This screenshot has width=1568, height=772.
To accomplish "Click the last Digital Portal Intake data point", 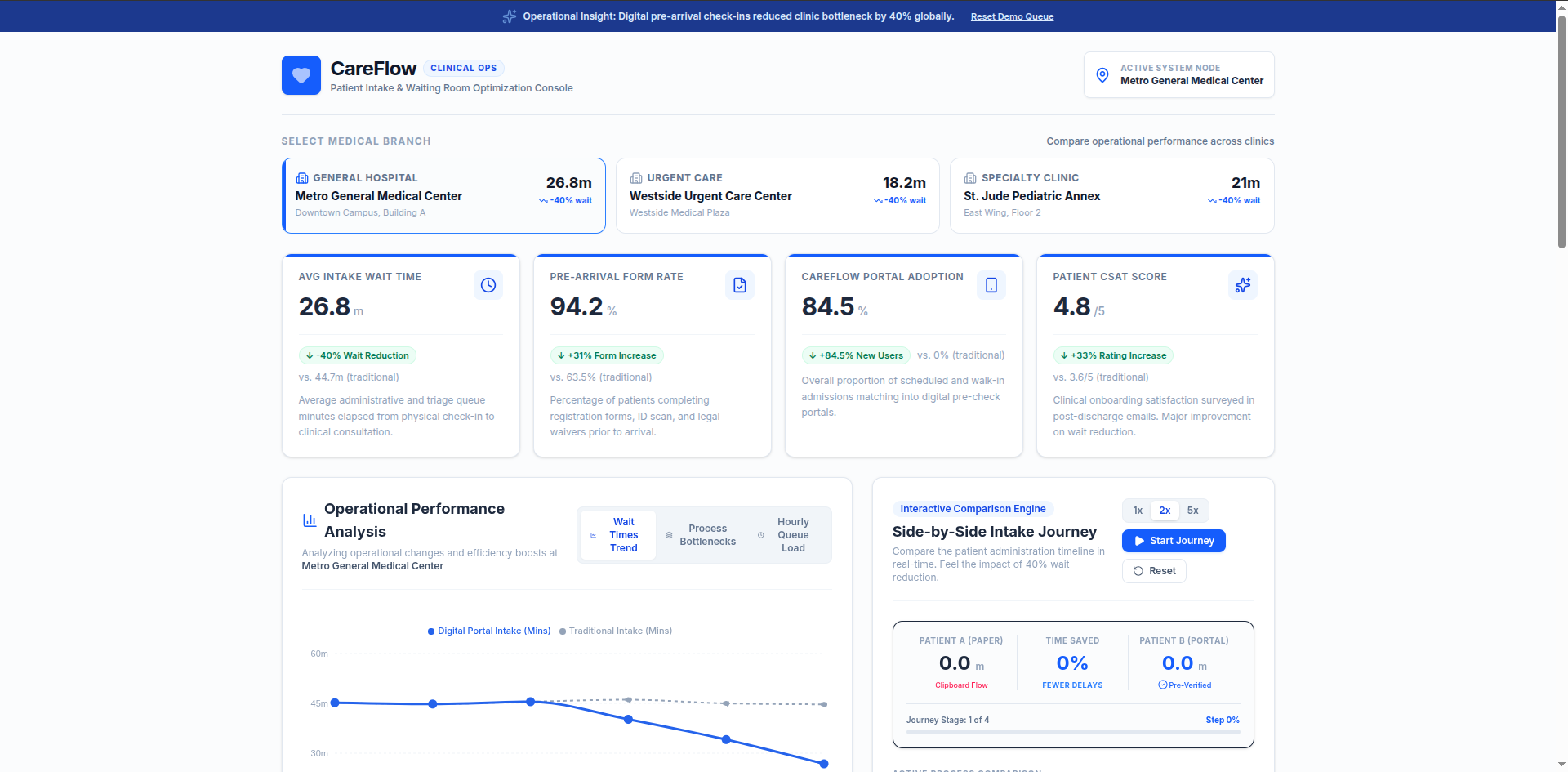I will [x=824, y=764].
